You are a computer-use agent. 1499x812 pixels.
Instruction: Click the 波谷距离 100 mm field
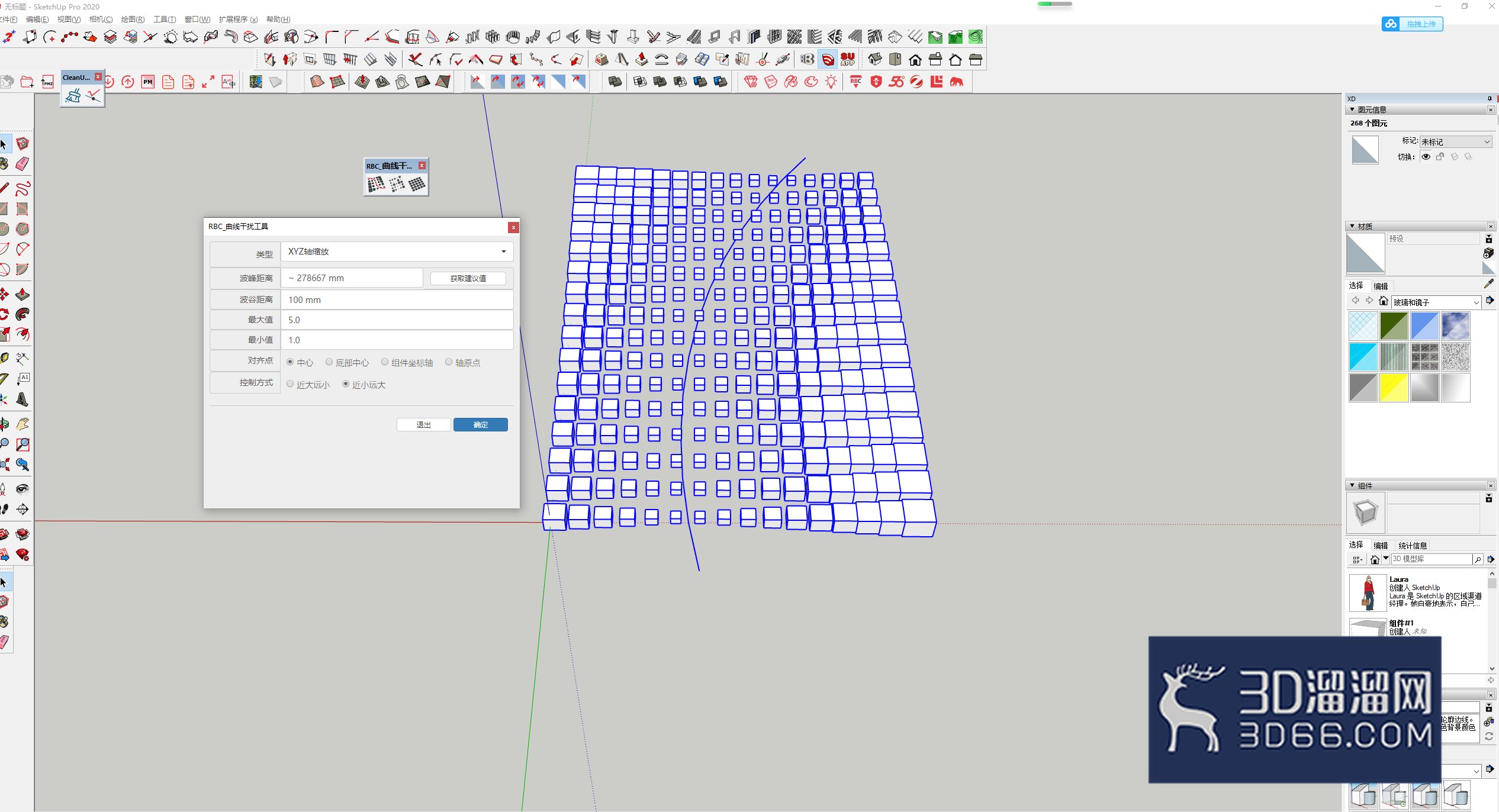[x=397, y=299]
